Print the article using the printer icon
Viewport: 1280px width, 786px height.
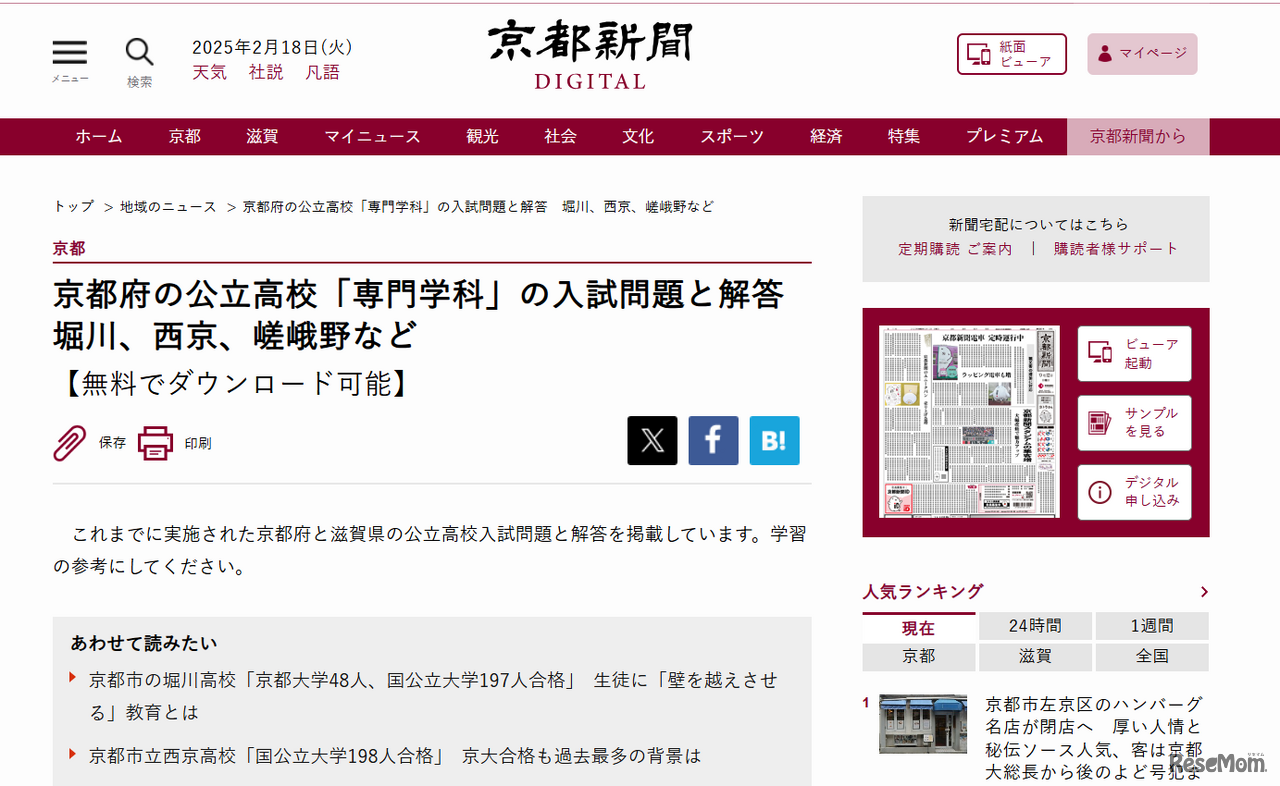tap(155, 441)
